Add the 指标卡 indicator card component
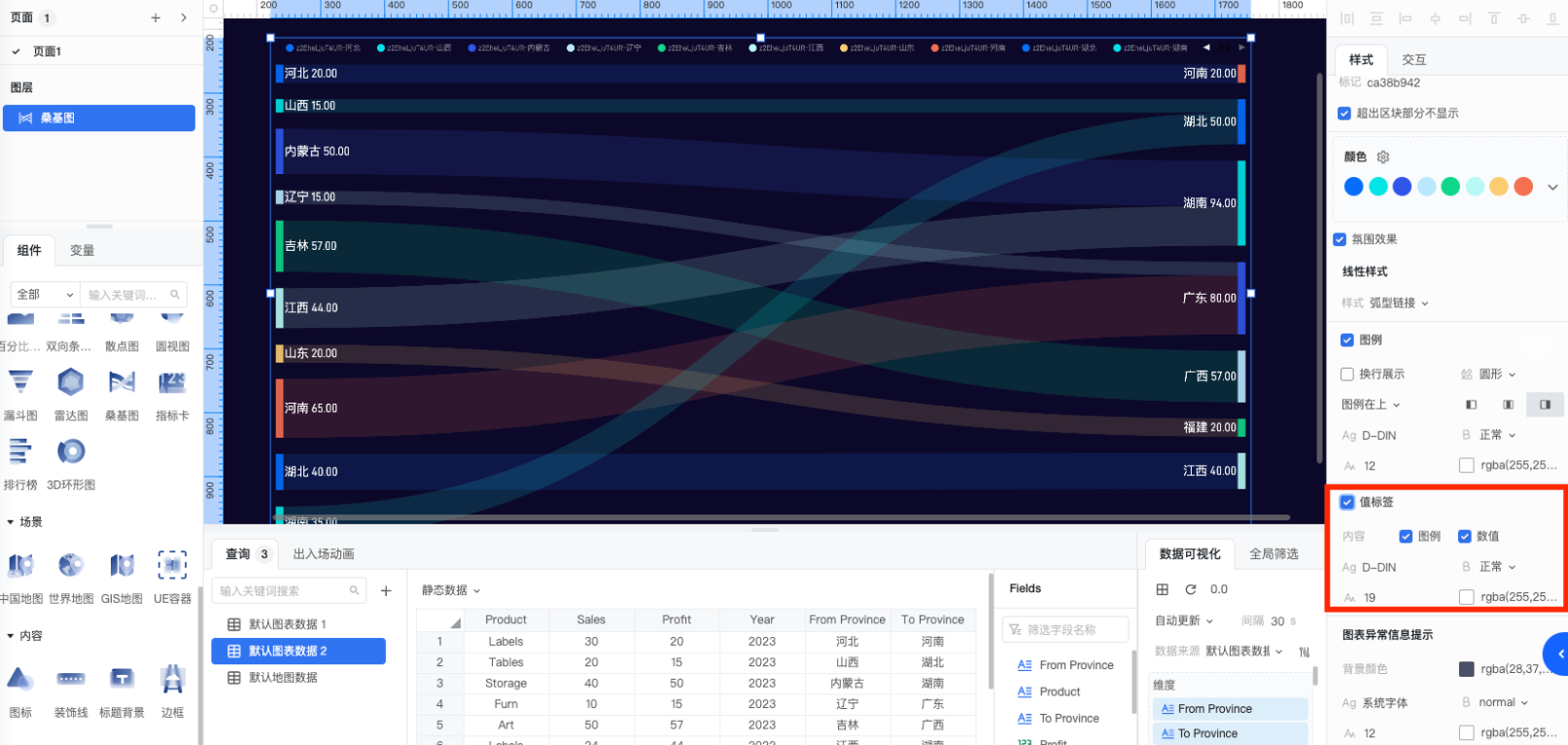 [172, 394]
